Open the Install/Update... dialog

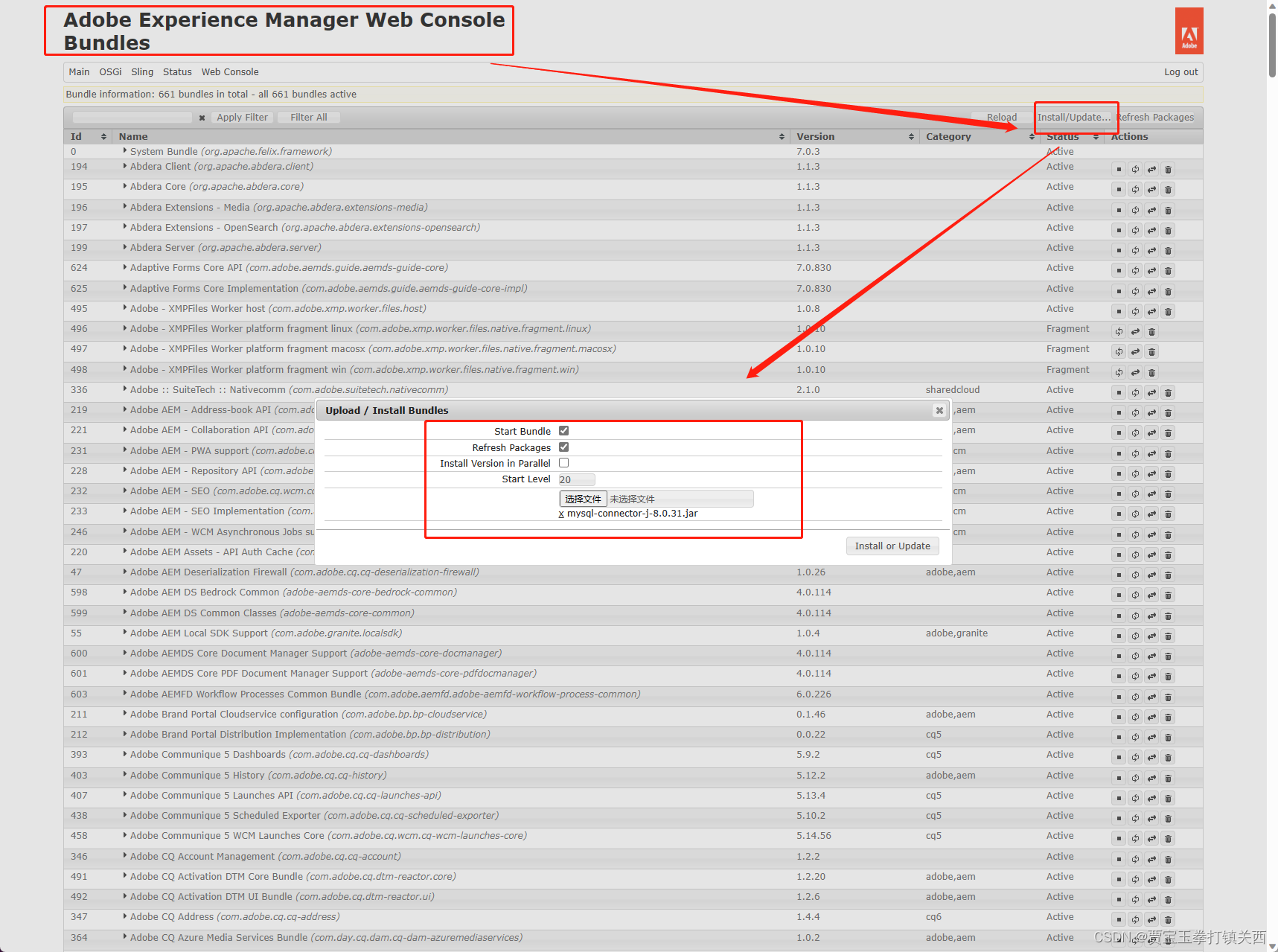(x=1074, y=118)
